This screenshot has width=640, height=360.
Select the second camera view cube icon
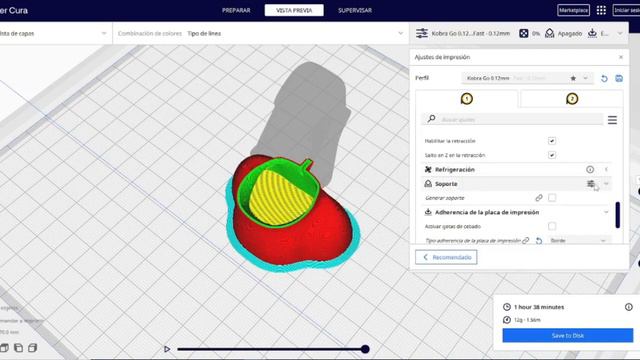point(18,348)
